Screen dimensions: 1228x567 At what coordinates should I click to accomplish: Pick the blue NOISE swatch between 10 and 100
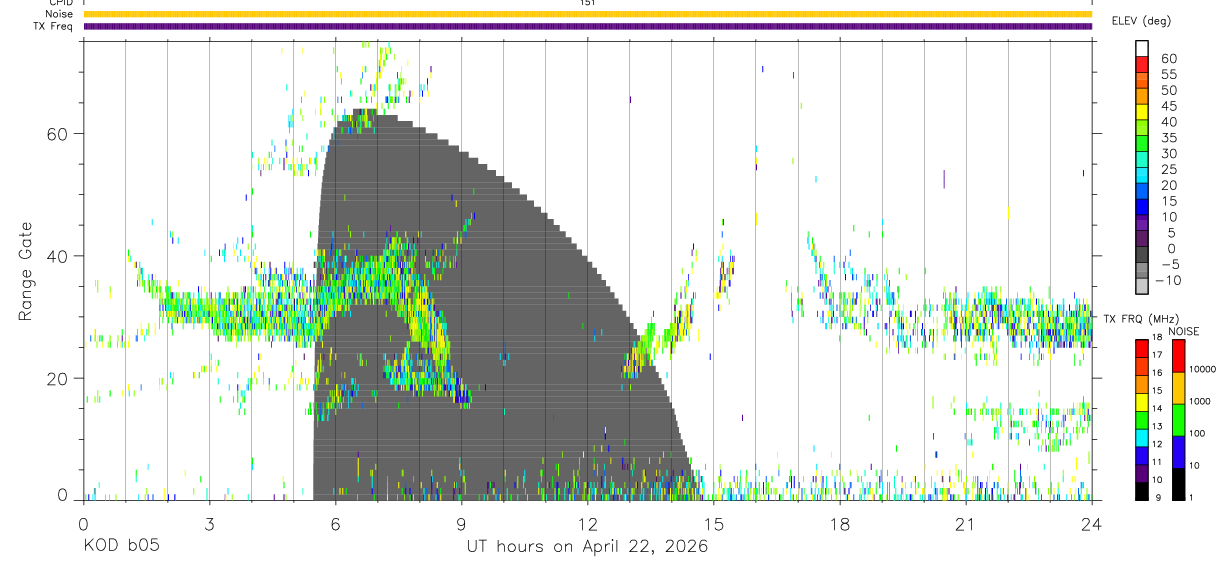pyautogui.click(x=1179, y=451)
